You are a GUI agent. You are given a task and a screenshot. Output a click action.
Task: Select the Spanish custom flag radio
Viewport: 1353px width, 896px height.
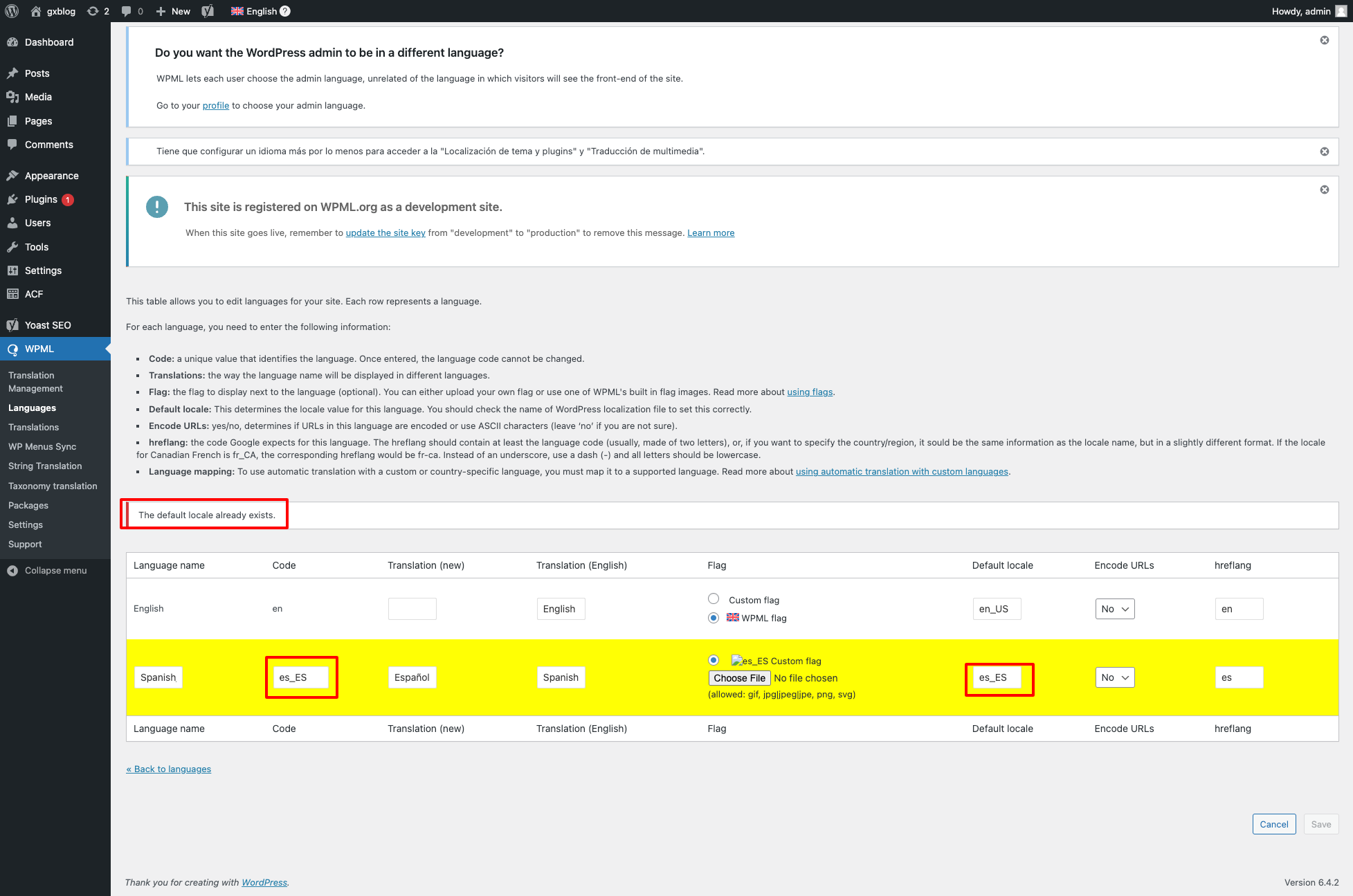(714, 660)
